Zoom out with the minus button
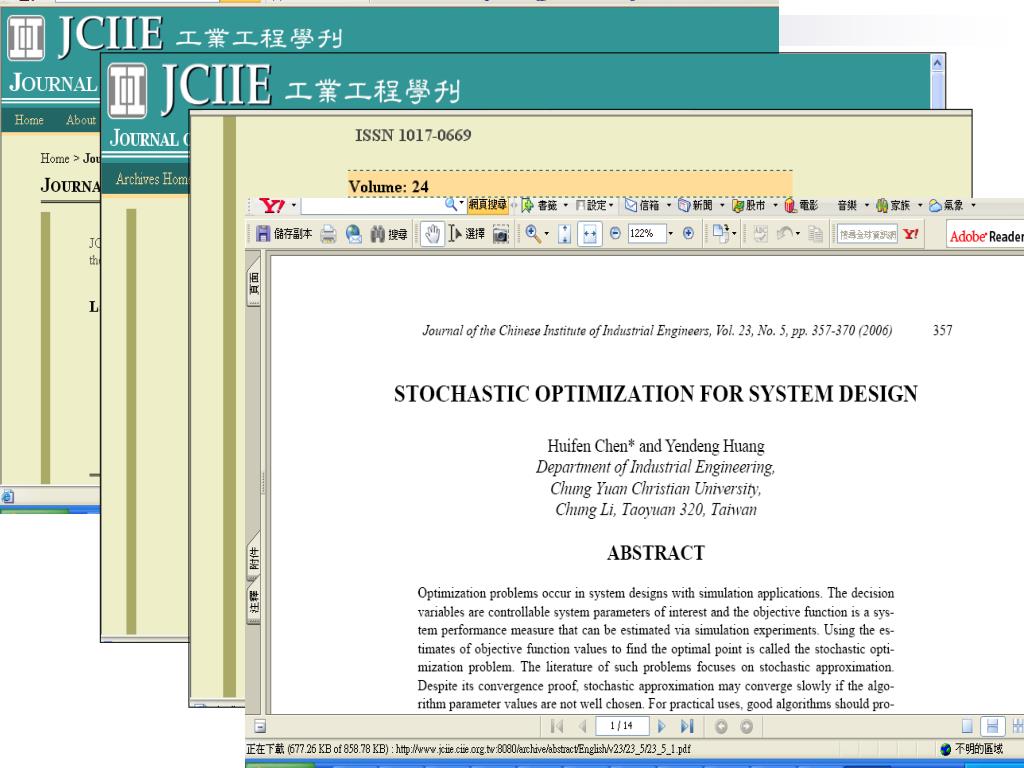 click(615, 233)
